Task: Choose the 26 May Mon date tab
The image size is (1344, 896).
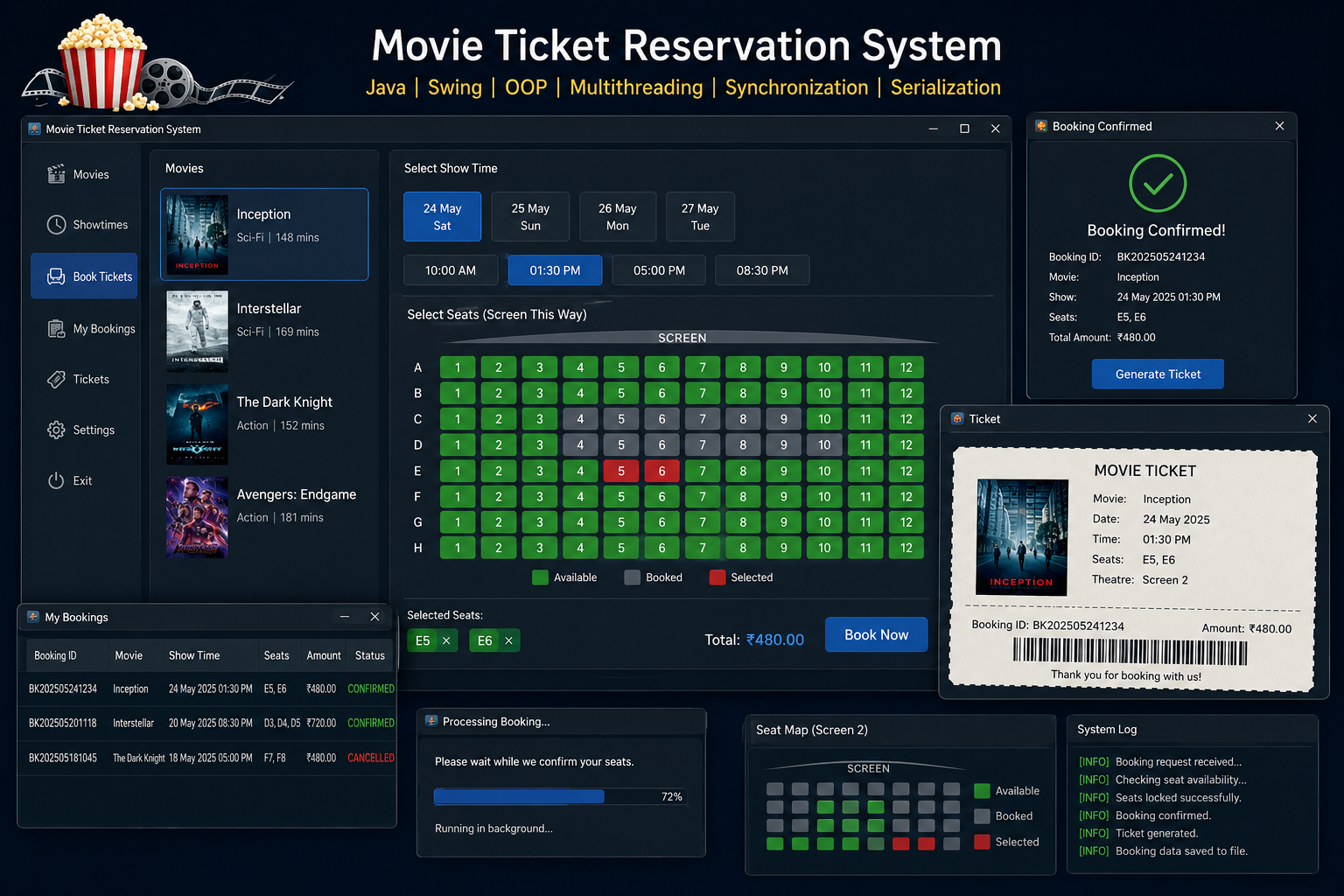Action: point(617,217)
